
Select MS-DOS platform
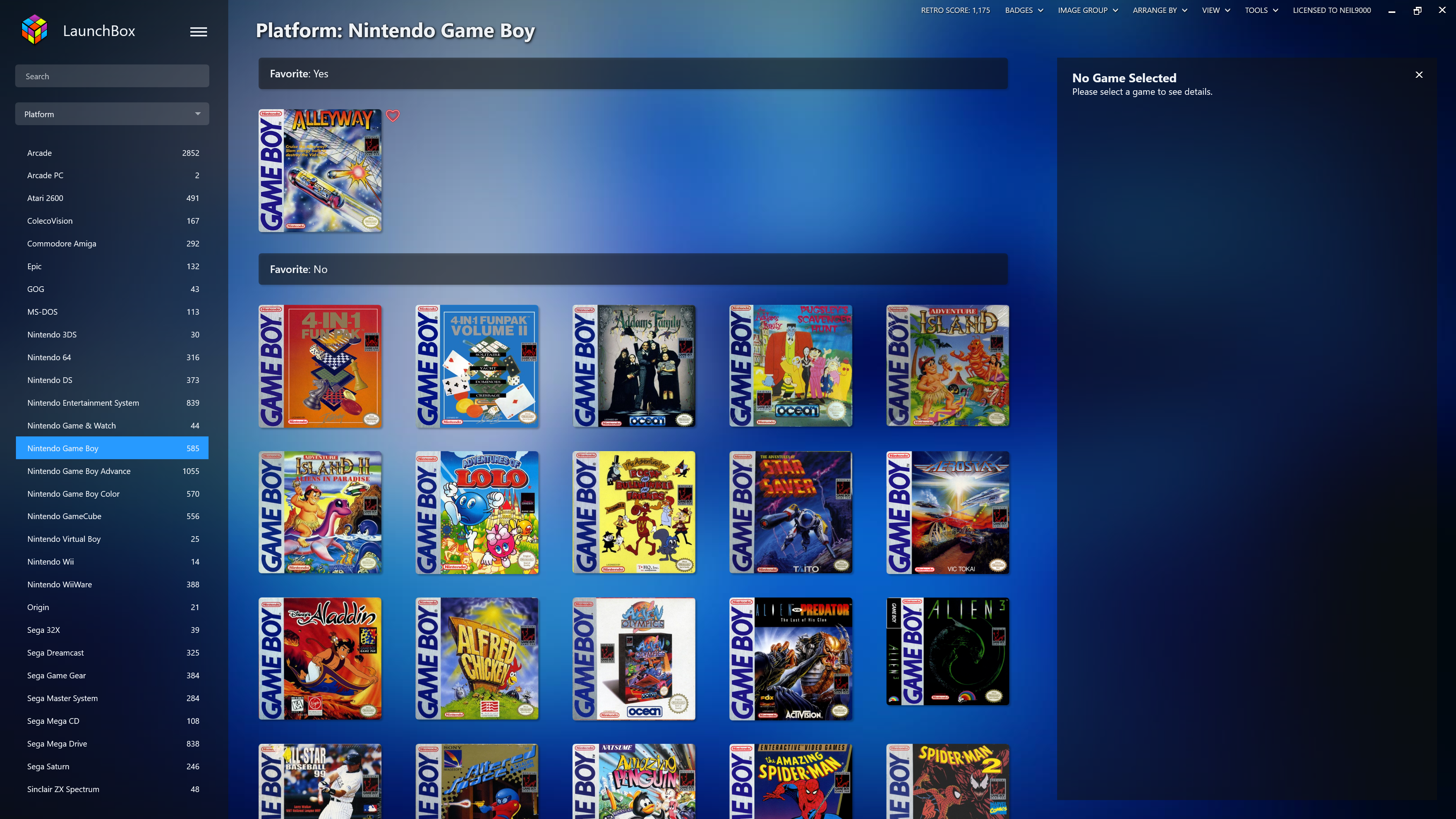coord(112,312)
